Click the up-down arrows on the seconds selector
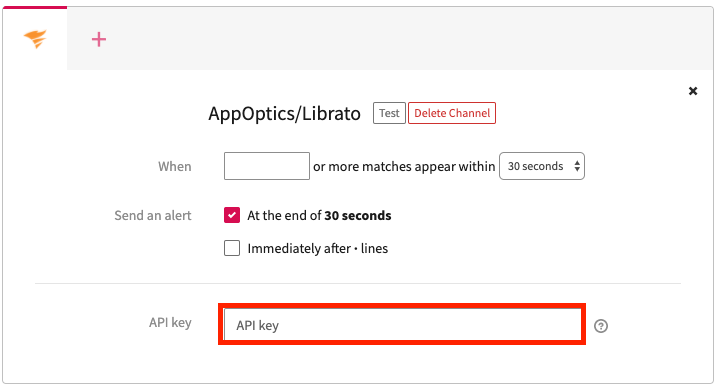717x387 pixels. [x=577, y=166]
